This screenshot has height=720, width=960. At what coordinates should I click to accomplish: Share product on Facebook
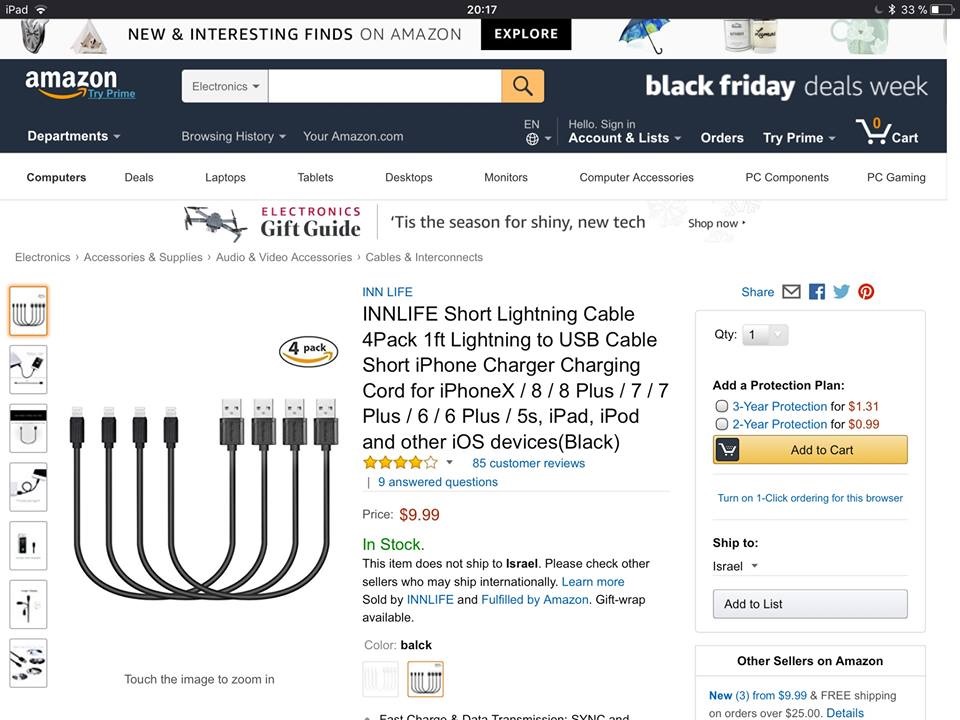pos(817,292)
